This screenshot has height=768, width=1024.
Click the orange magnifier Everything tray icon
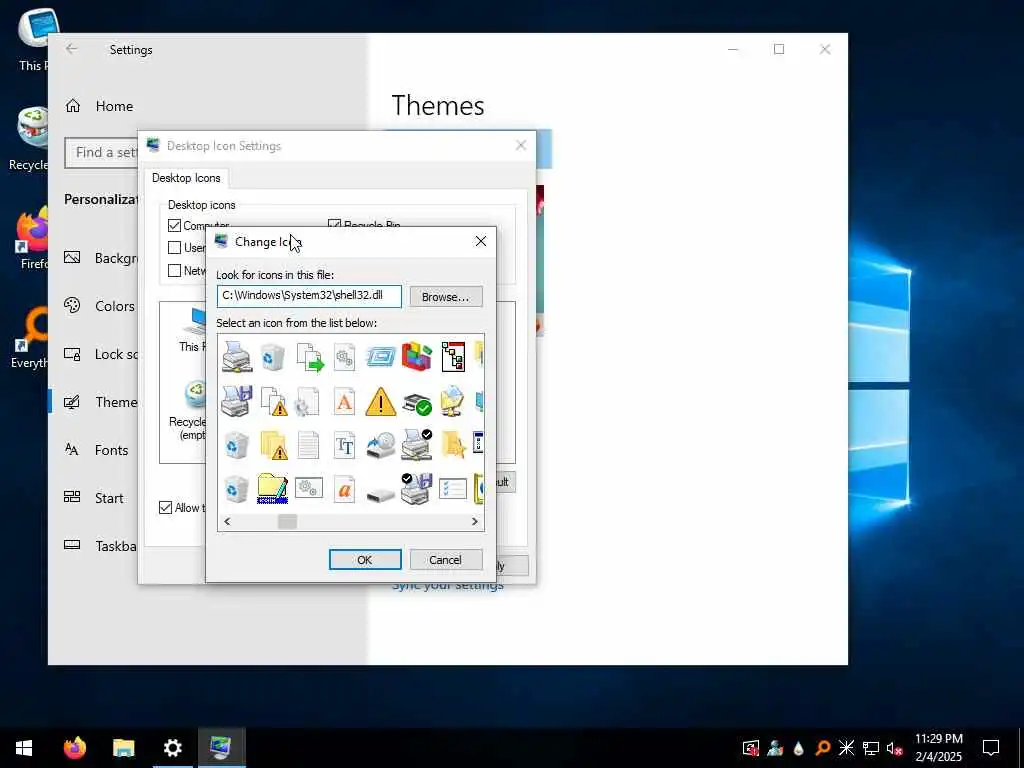pyautogui.click(x=822, y=748)
